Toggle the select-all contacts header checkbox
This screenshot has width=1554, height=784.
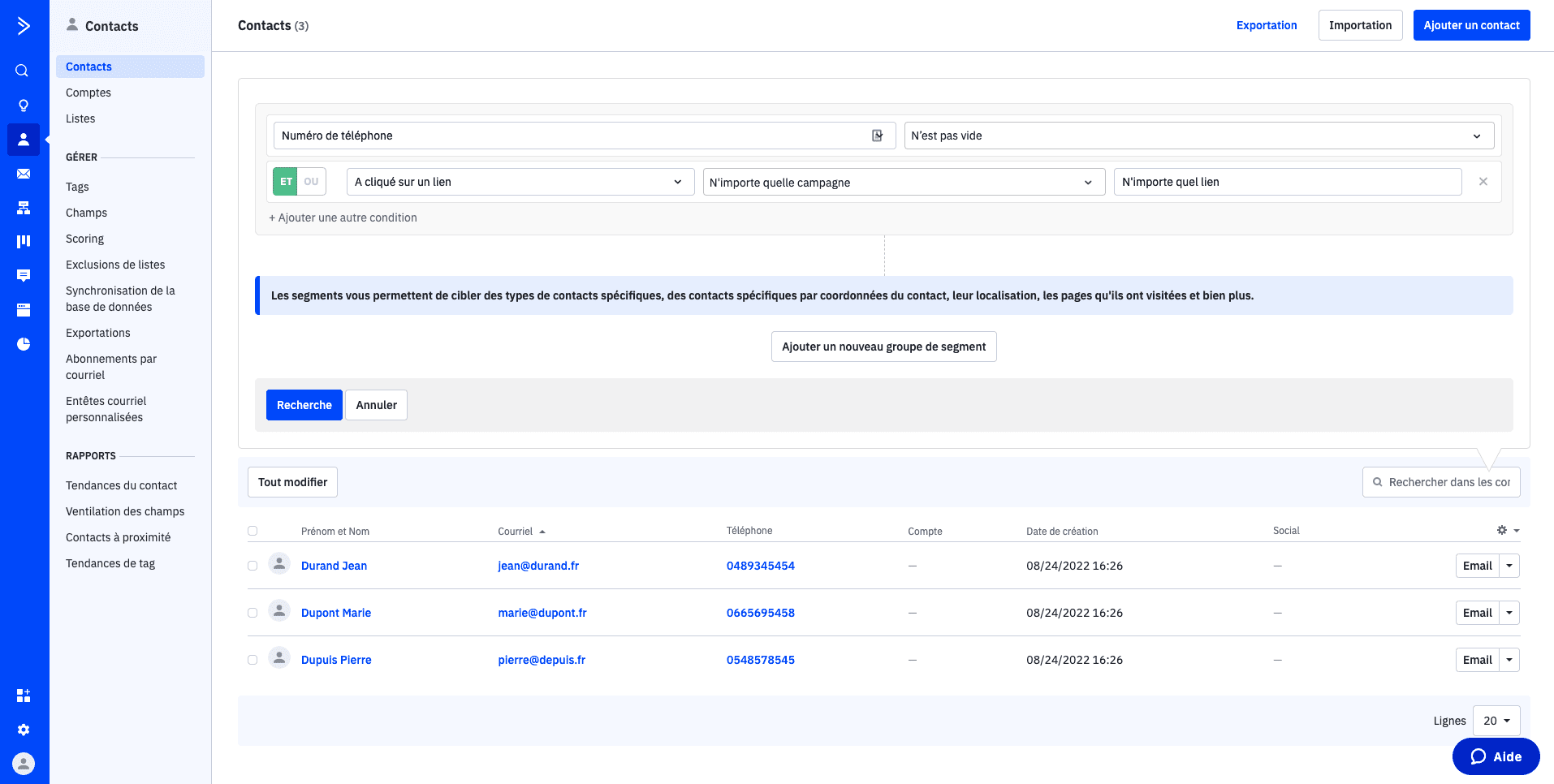(253, 531)
